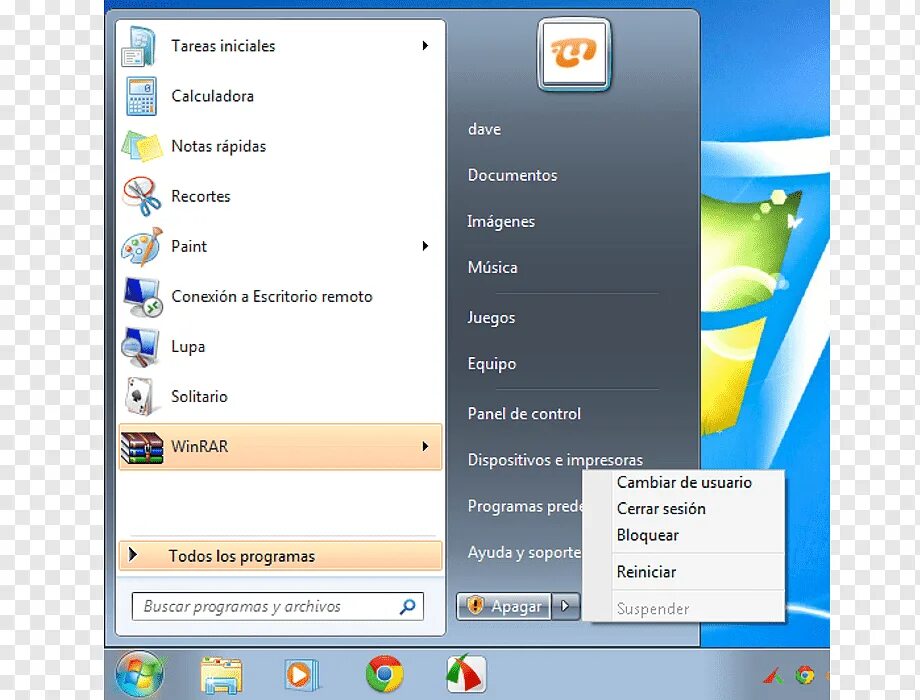Screen dimensions: 920x700
Task: Click the Chrome icon in system tray
Action: point(804,676)
